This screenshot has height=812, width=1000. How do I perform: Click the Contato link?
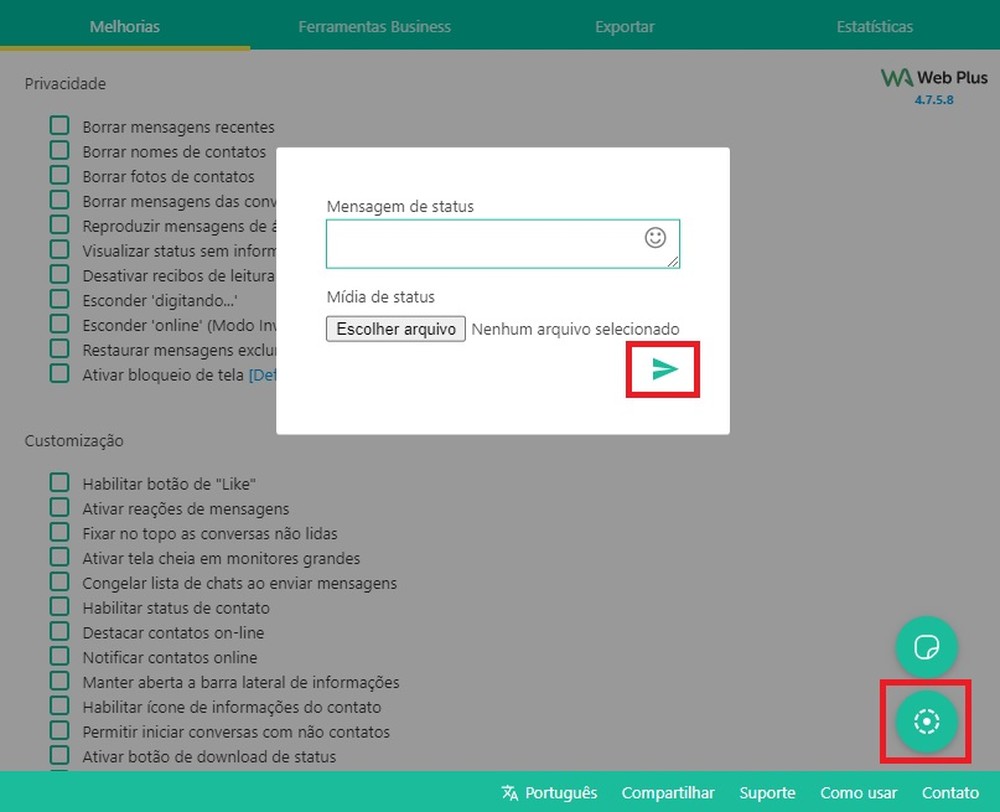tap(950, 792)
